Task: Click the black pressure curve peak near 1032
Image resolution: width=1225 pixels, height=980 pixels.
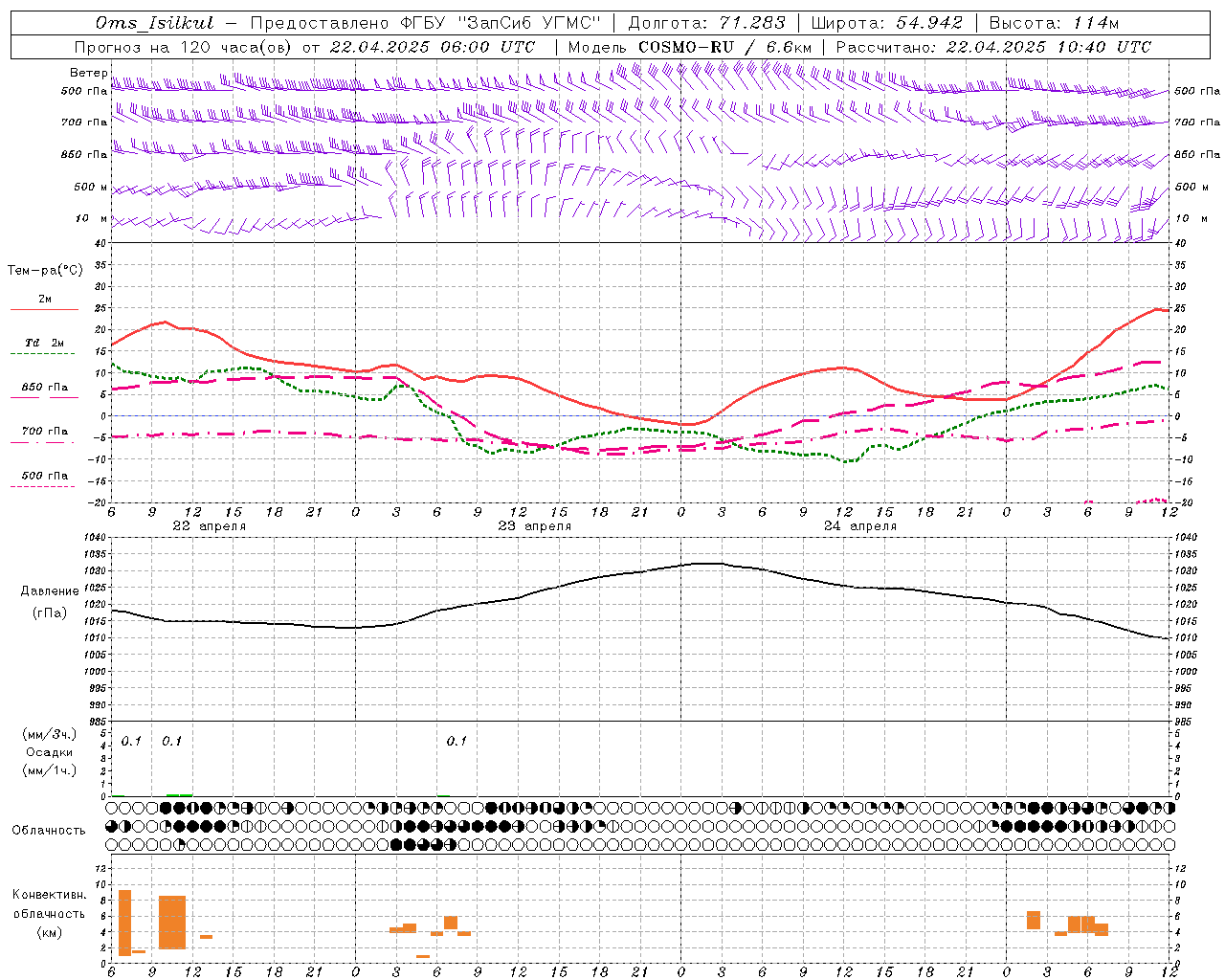Action: click(x=706, y=564)
